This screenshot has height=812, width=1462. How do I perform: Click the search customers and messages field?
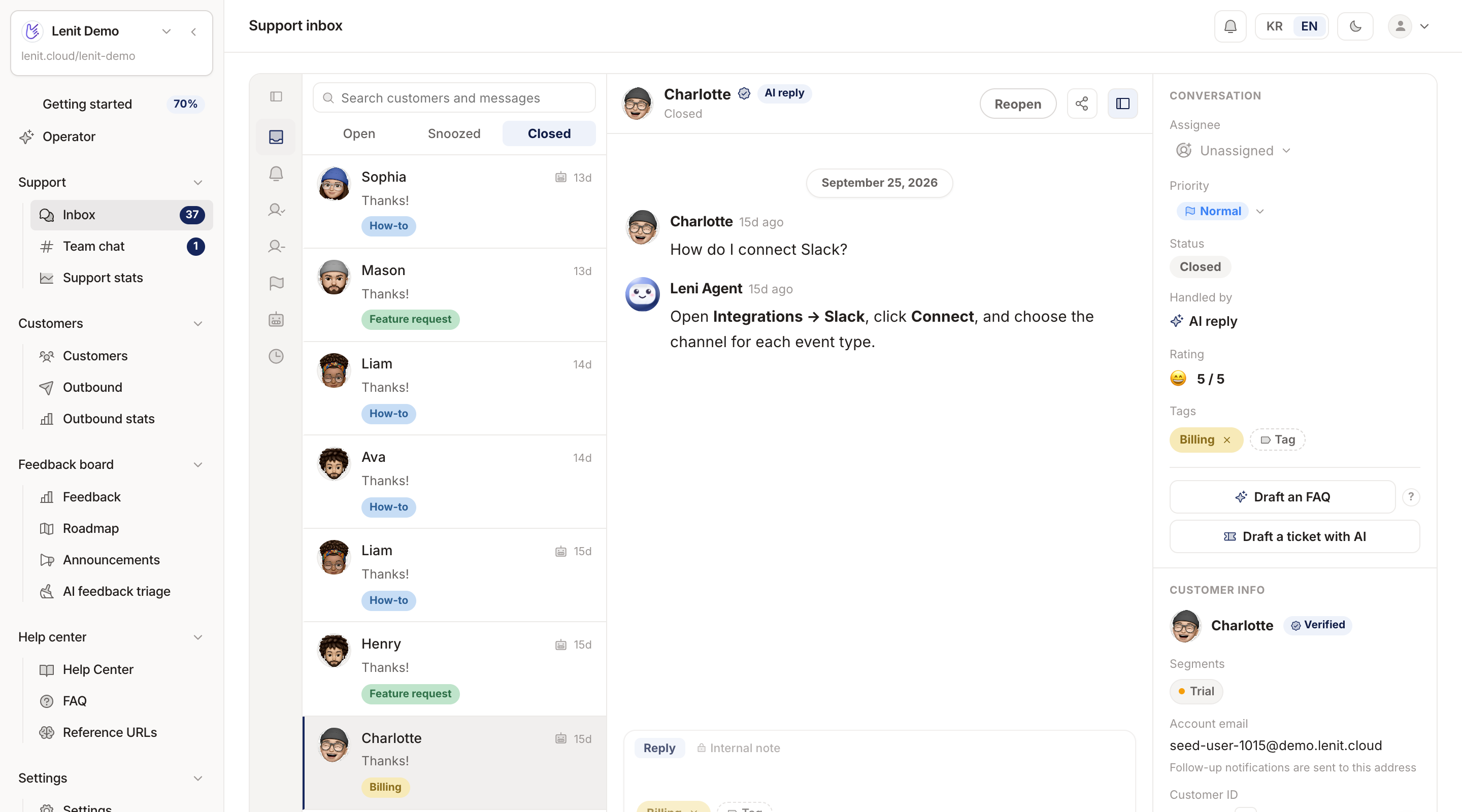(x=454, y=98)
